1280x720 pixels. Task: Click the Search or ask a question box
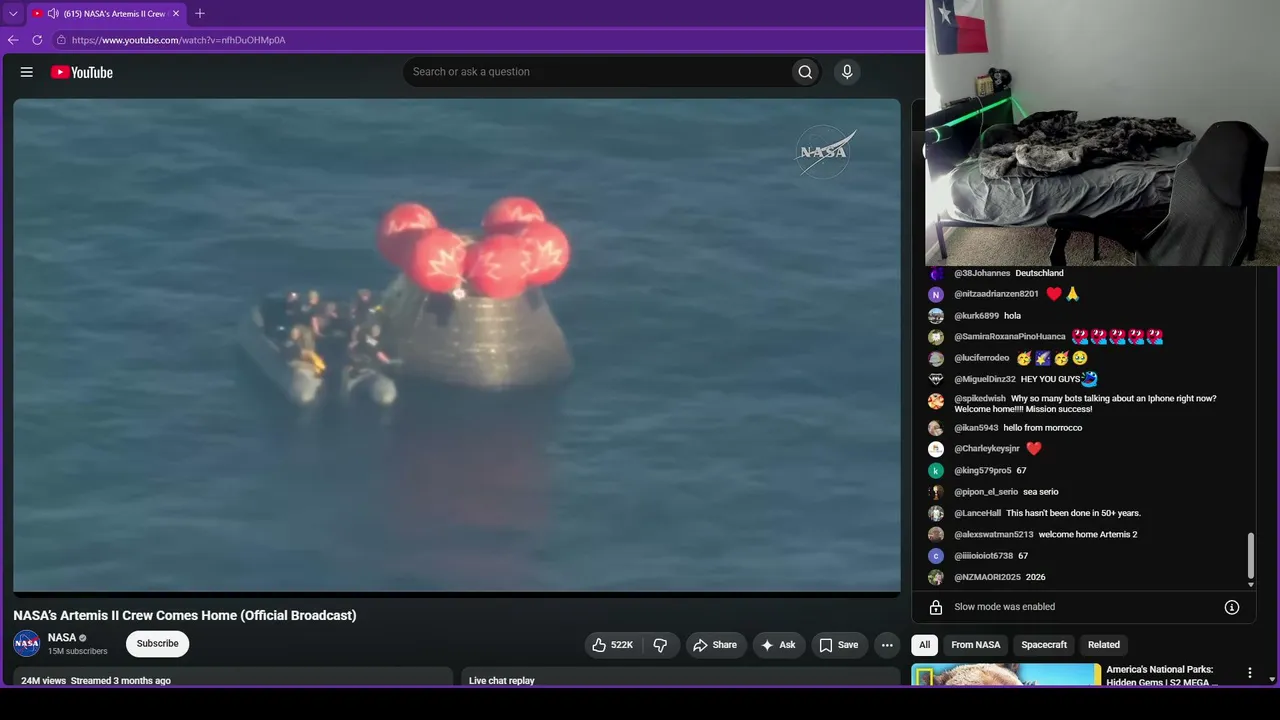coord(596,72)
